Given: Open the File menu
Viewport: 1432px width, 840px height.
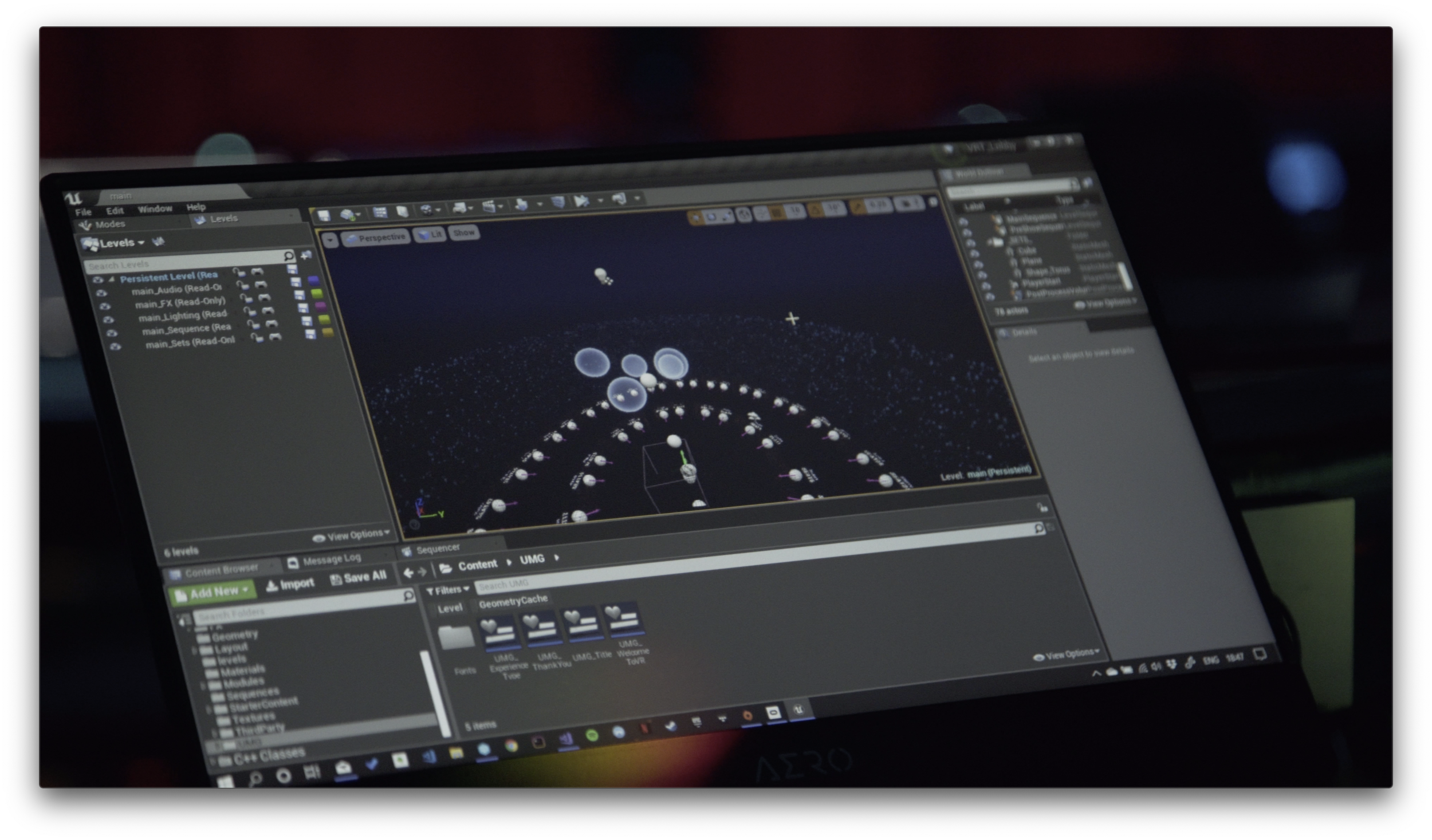Looking at the screenshot, I should 83,212.
